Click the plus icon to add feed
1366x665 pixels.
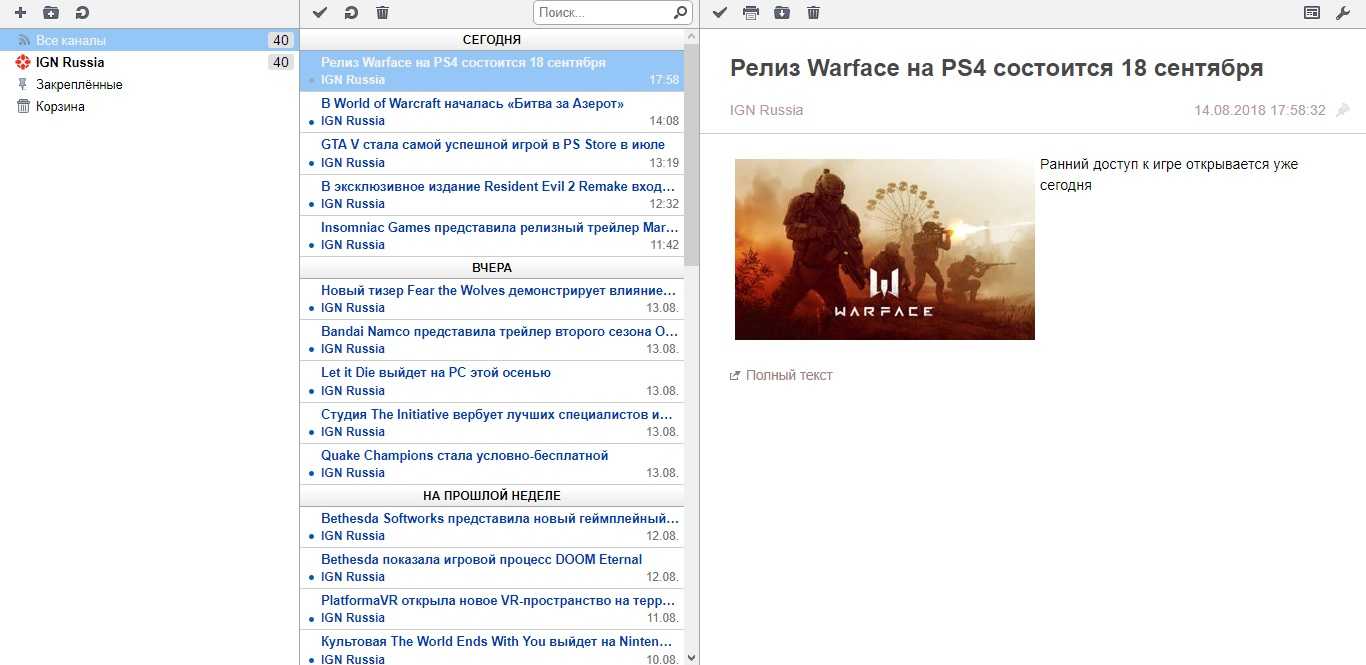tap(20, 13)
